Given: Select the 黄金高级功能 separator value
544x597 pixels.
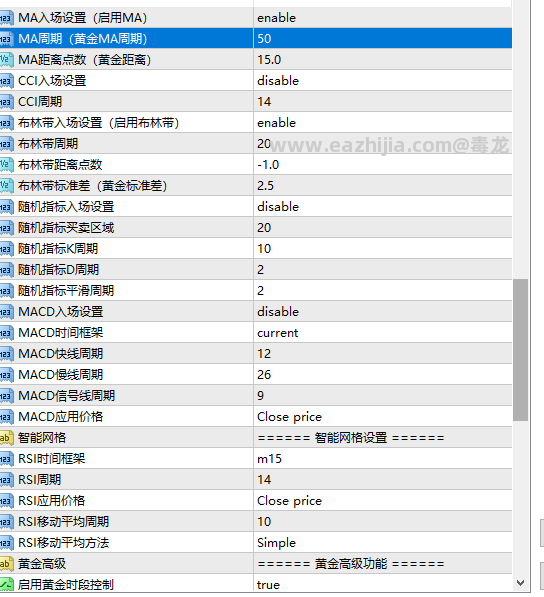Looking at the screenshot, I should point(351,564).
